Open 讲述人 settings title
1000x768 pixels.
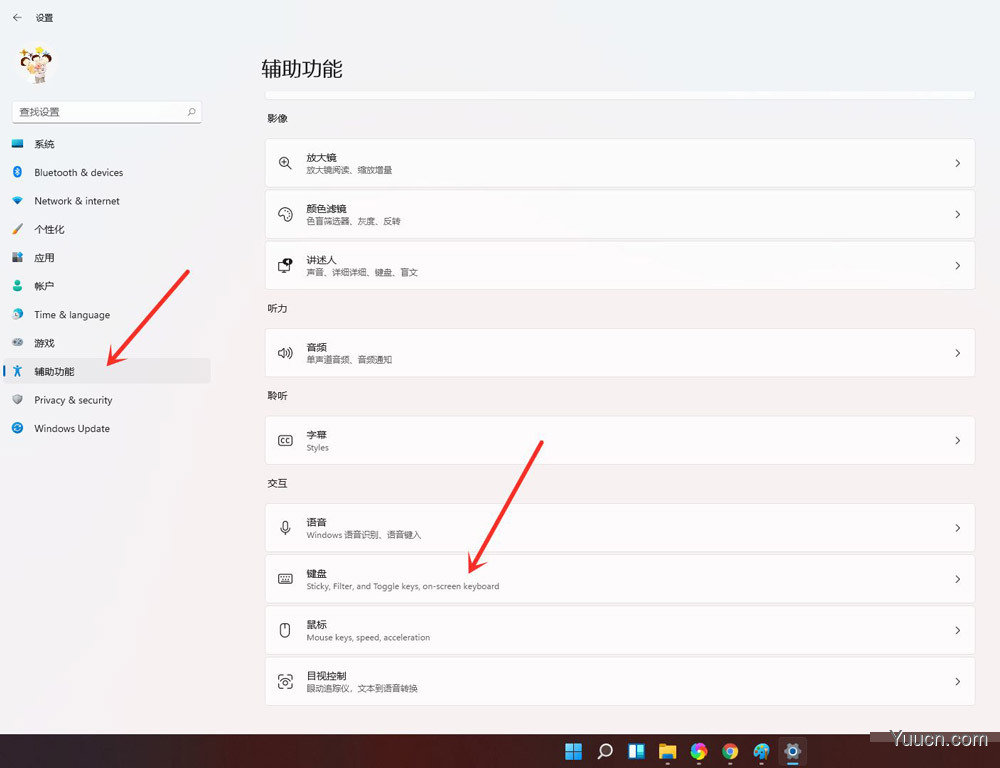[x=321, y=260]
